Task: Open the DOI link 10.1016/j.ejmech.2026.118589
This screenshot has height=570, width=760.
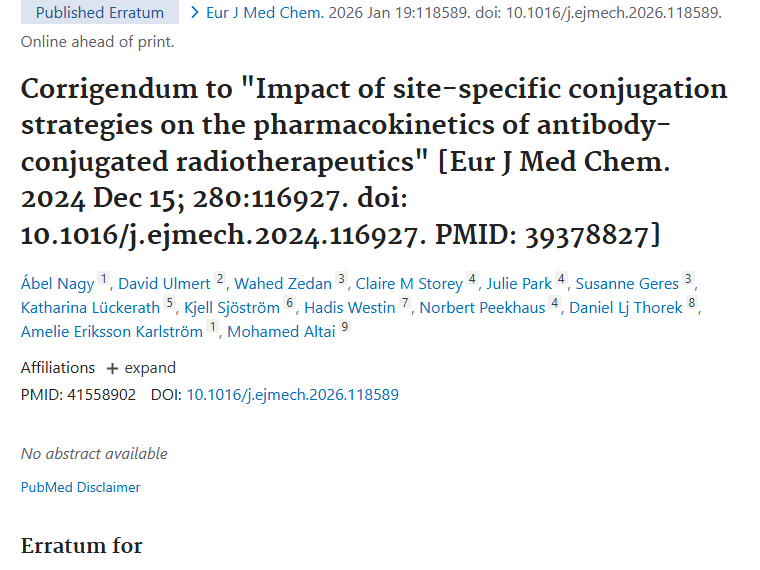Action: coord(292,395)
